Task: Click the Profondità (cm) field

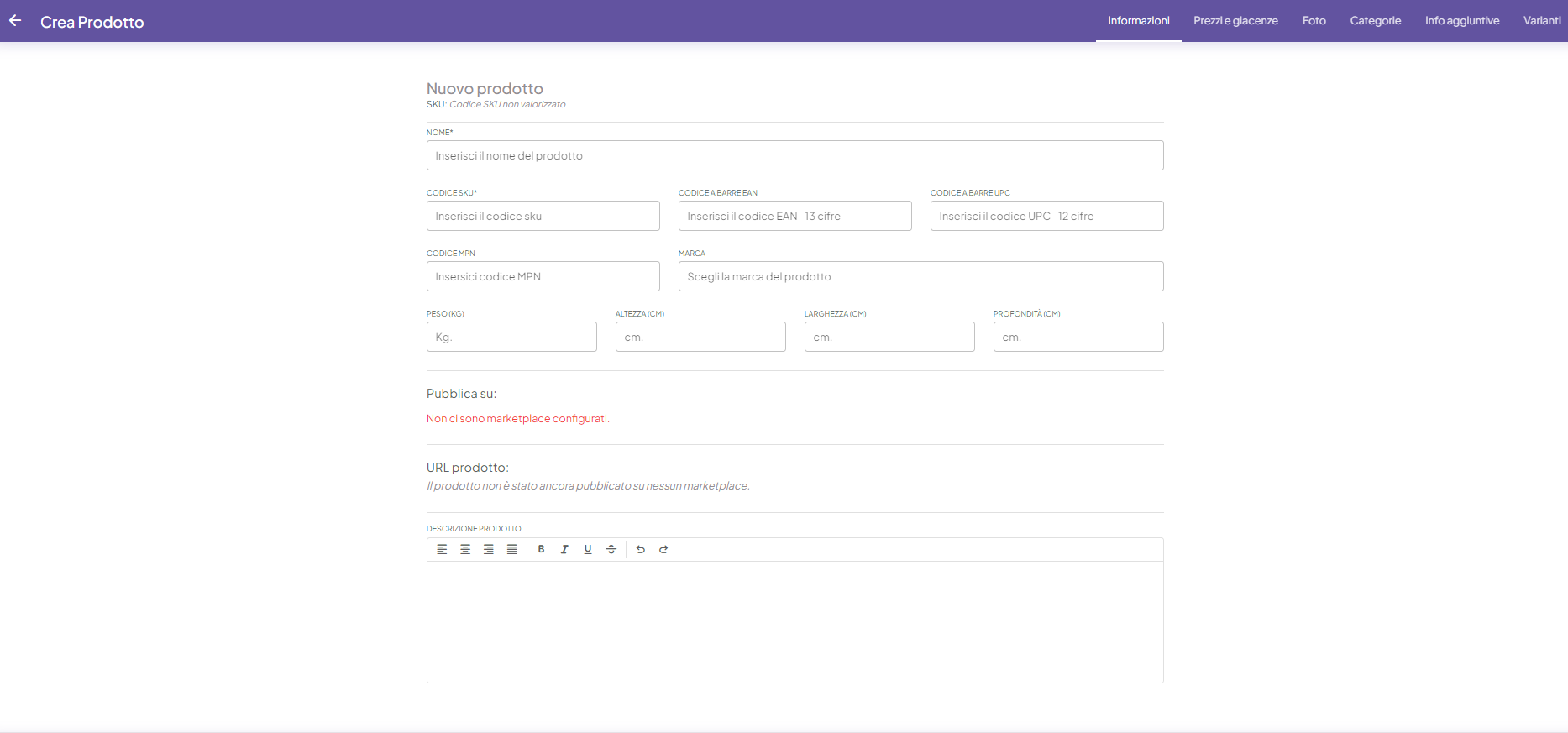Action: 1078,337
